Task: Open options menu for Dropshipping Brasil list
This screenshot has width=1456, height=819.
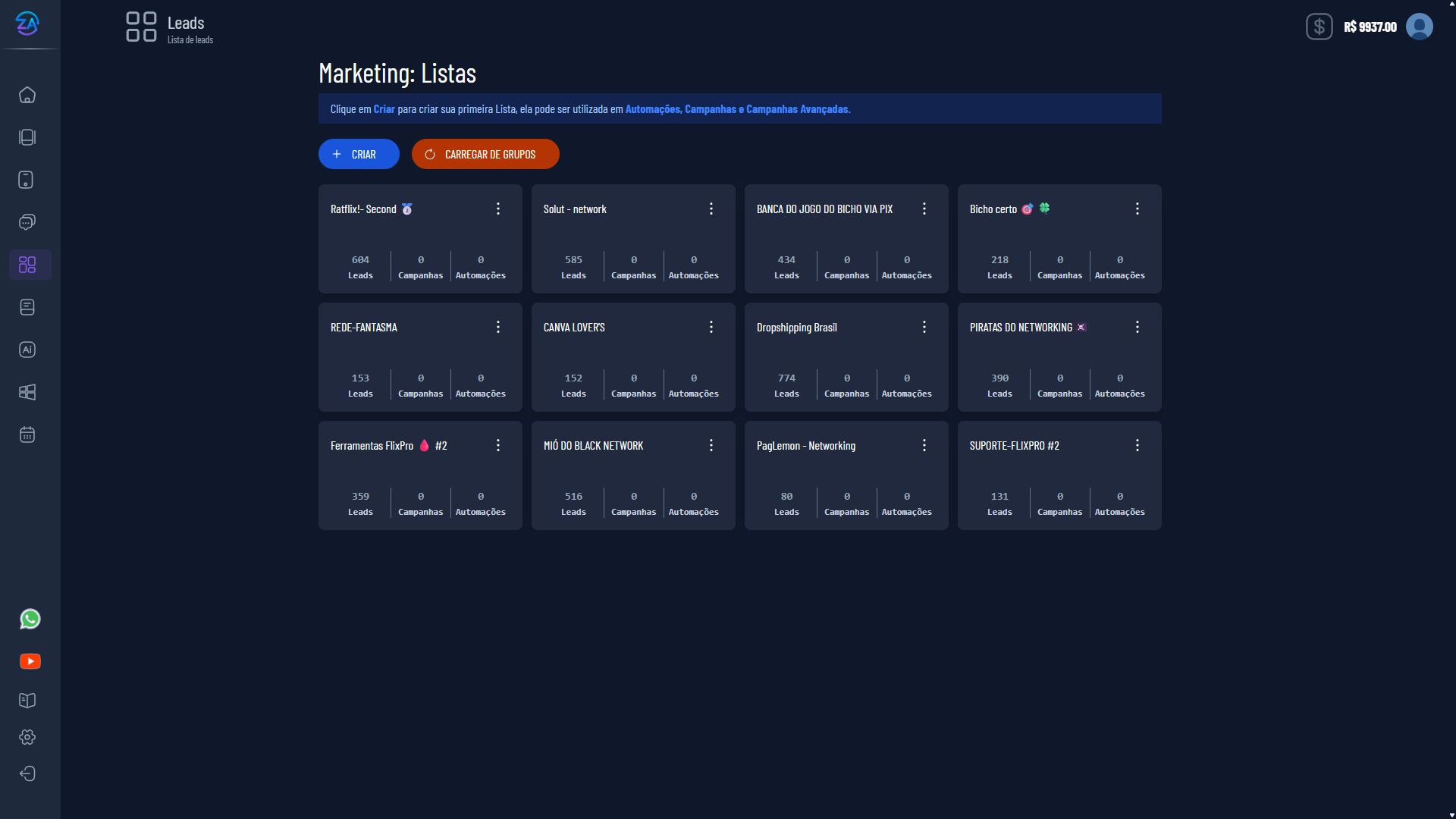Action: tap(924, 327)
